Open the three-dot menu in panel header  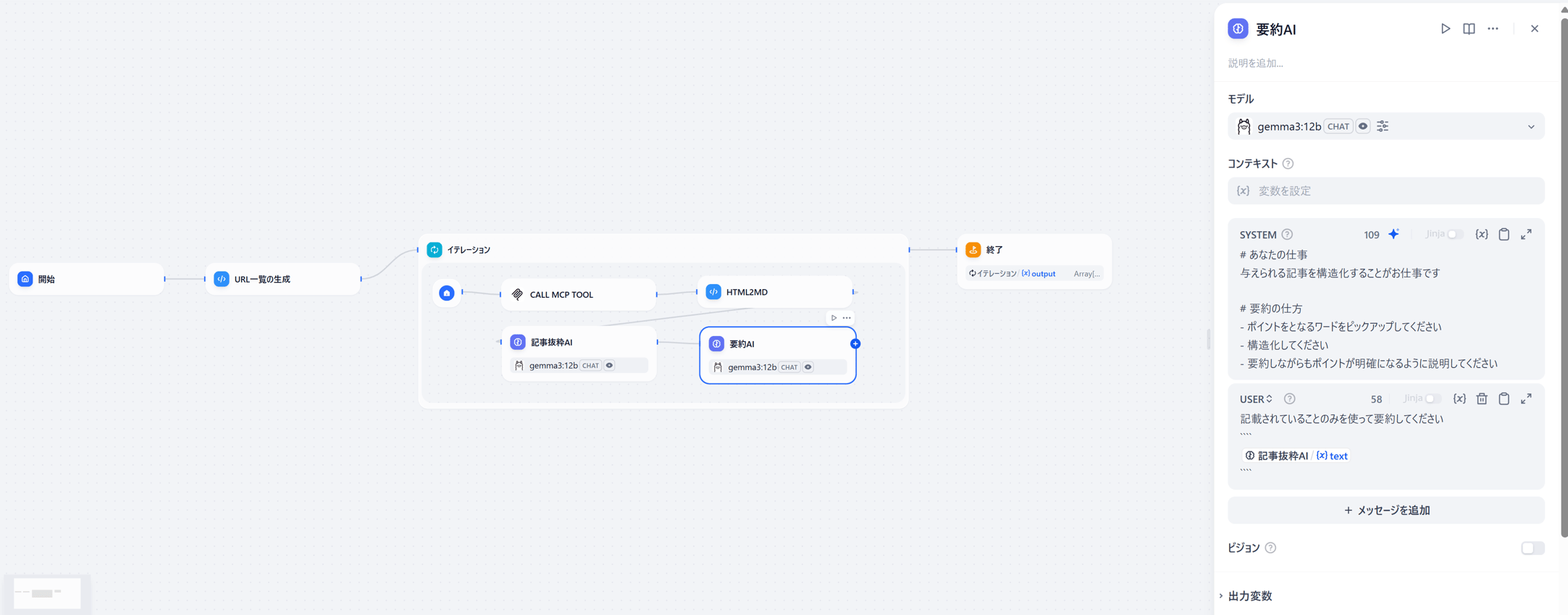pos(1493,29)
